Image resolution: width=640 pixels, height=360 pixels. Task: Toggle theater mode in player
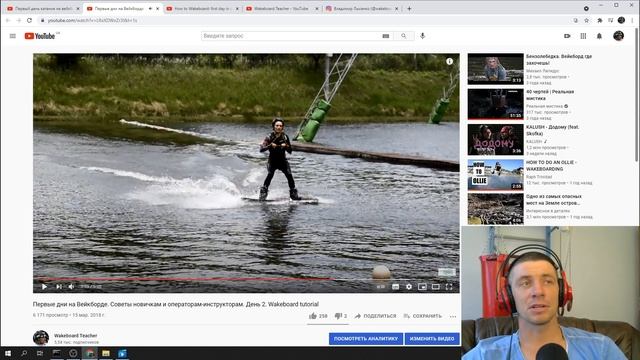click(436, 287)
